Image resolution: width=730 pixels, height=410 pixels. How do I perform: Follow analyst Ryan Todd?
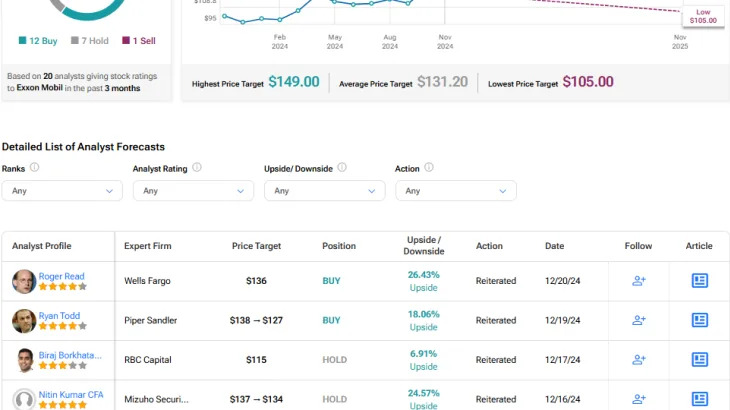tap(639, 320)
